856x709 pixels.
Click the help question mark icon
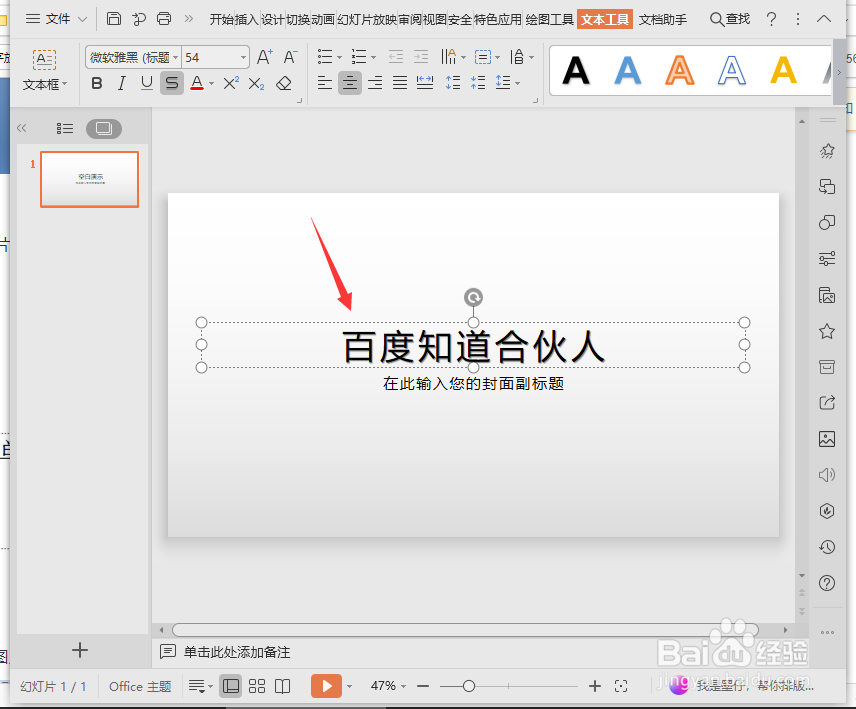(771, 20)
